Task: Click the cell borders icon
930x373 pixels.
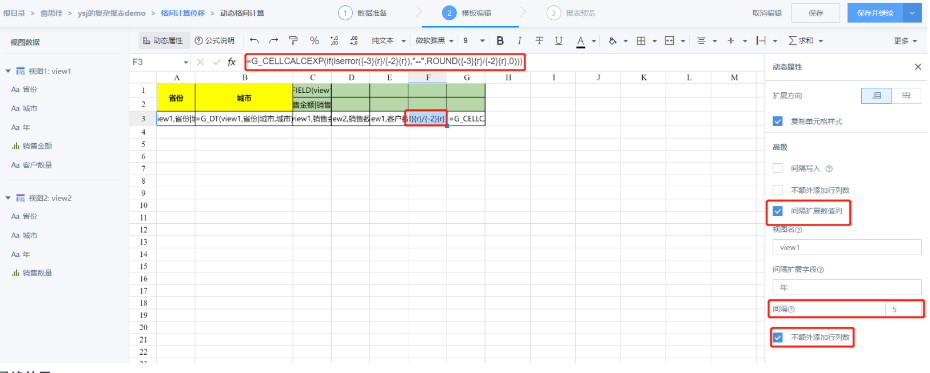Action: click(641, 40)
